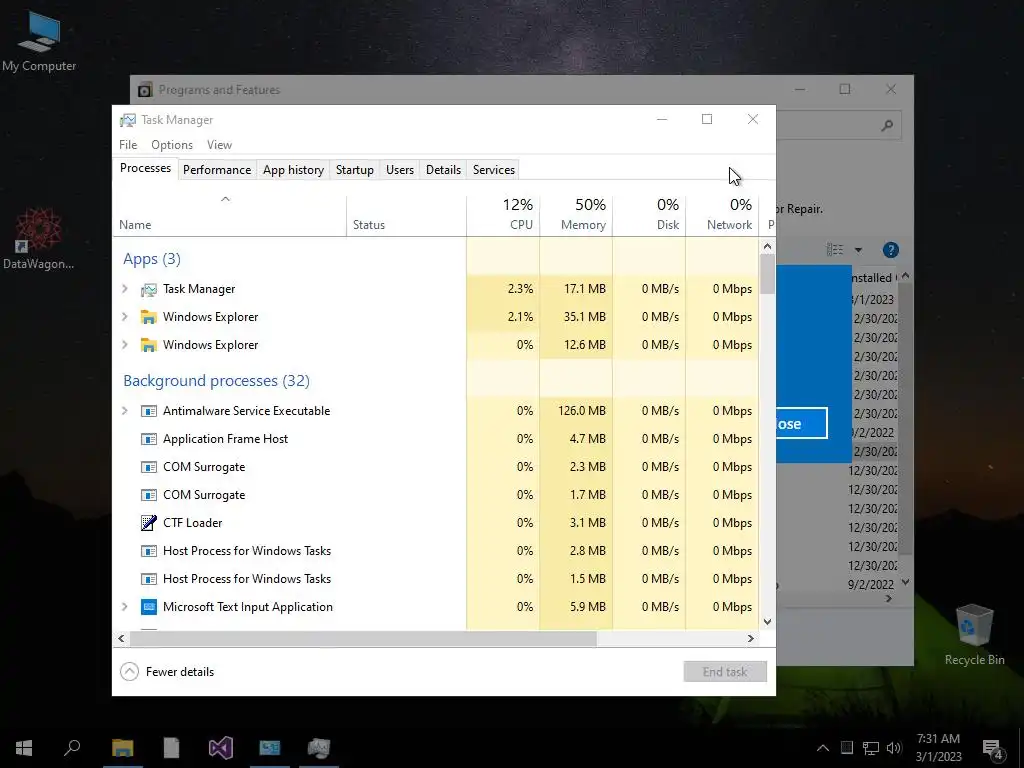Sort by the Disk column header
The image size is (1024, 768).
click(650, 215)
